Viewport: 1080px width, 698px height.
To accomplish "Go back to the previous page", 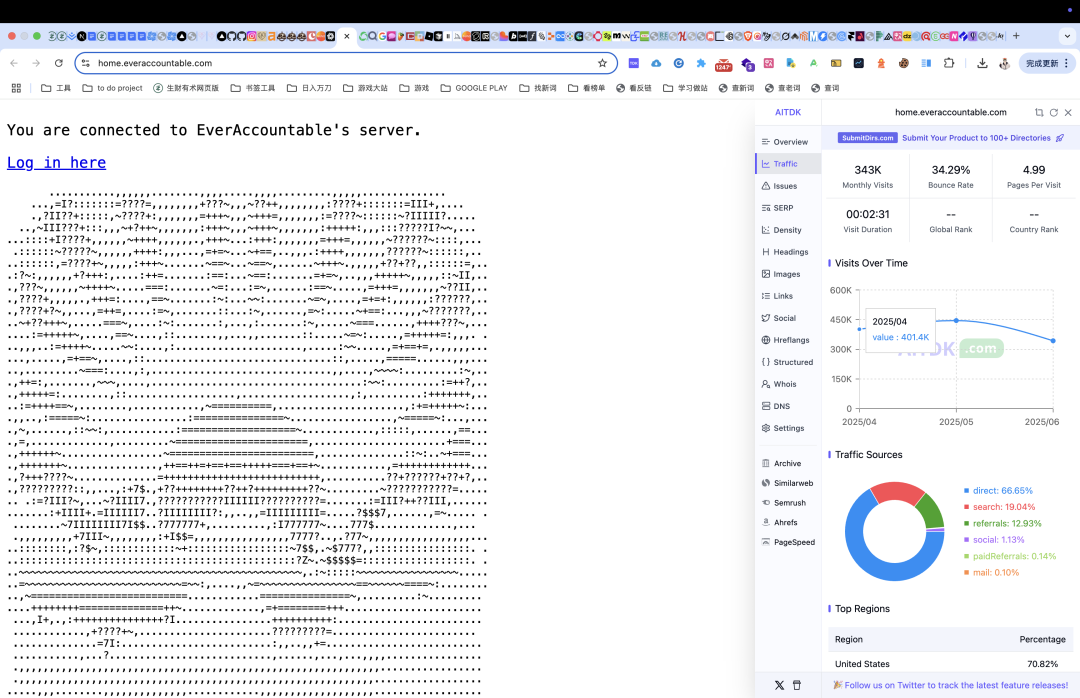I will point(14,63).
